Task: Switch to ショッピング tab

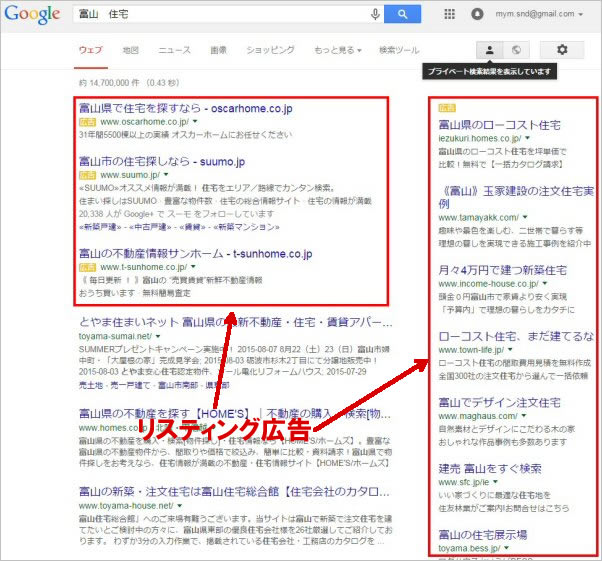Action: point(270,50)
